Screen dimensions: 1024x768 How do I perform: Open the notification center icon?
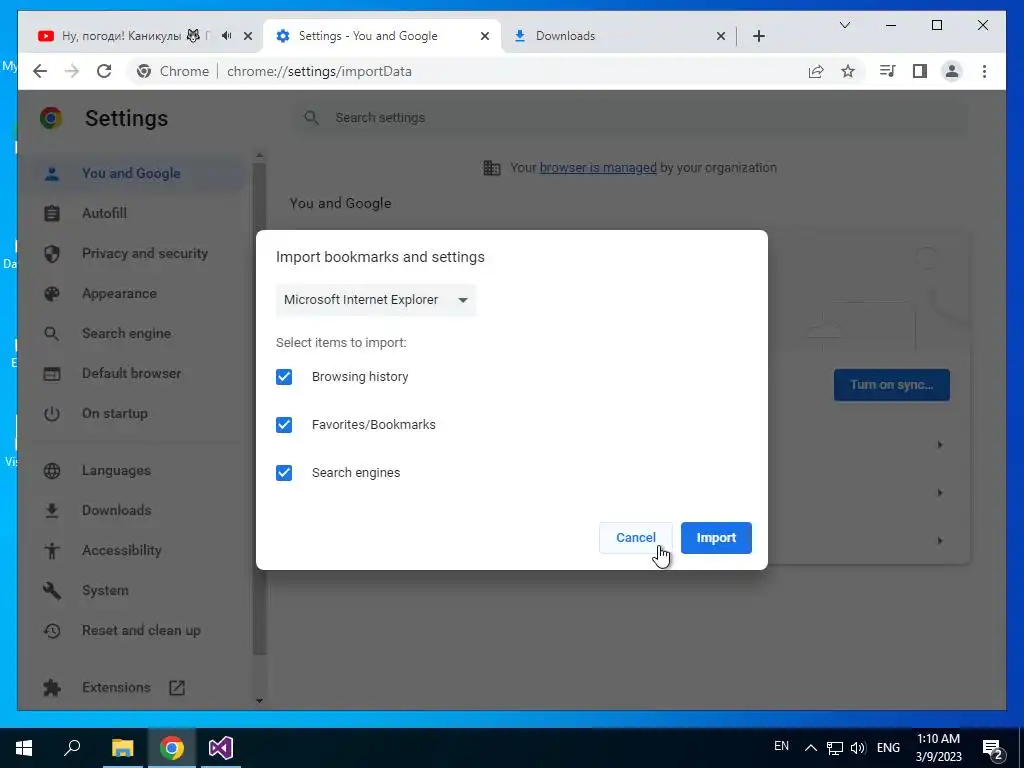(x=993, y=749)
